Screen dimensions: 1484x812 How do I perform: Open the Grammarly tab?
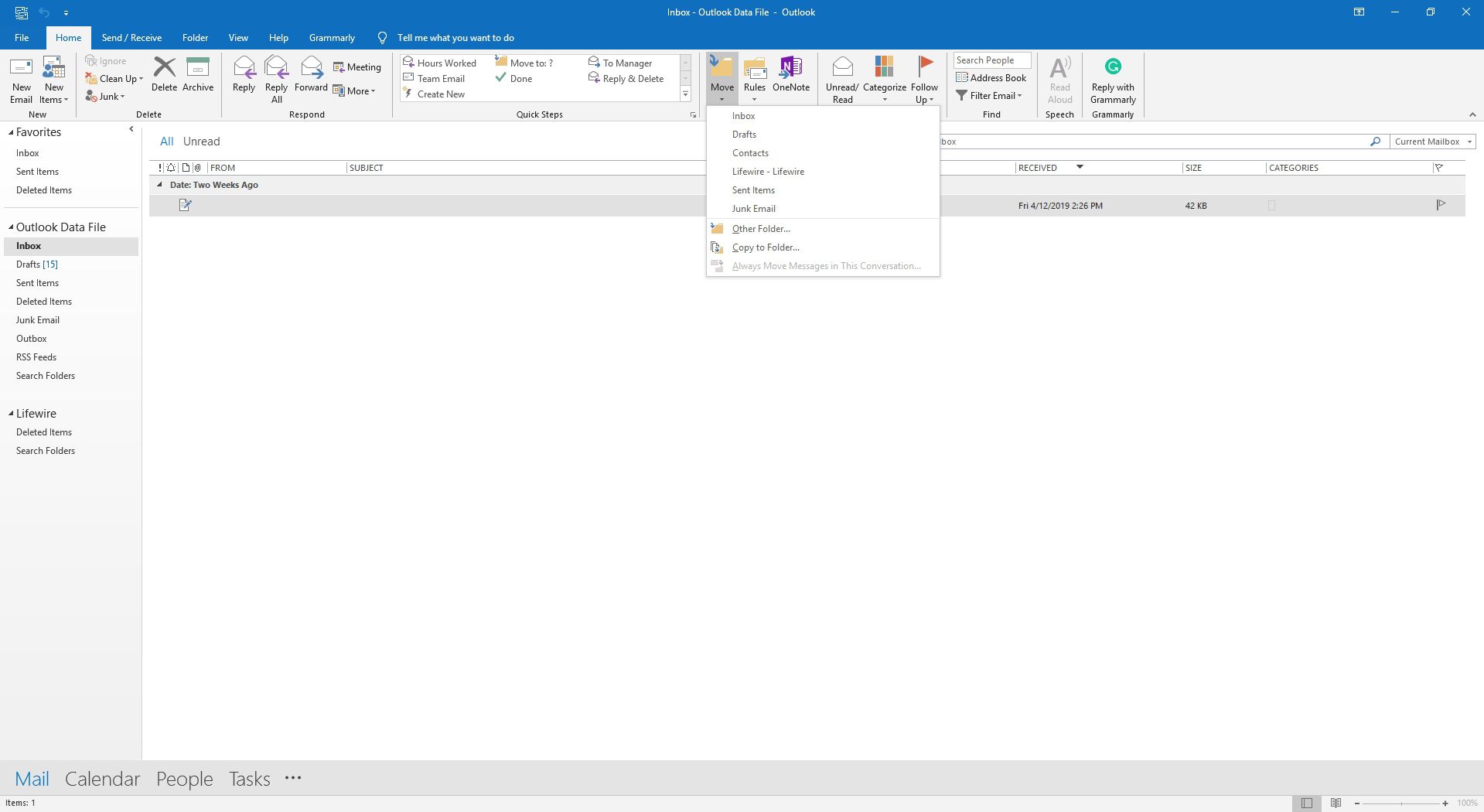[332, 37]
